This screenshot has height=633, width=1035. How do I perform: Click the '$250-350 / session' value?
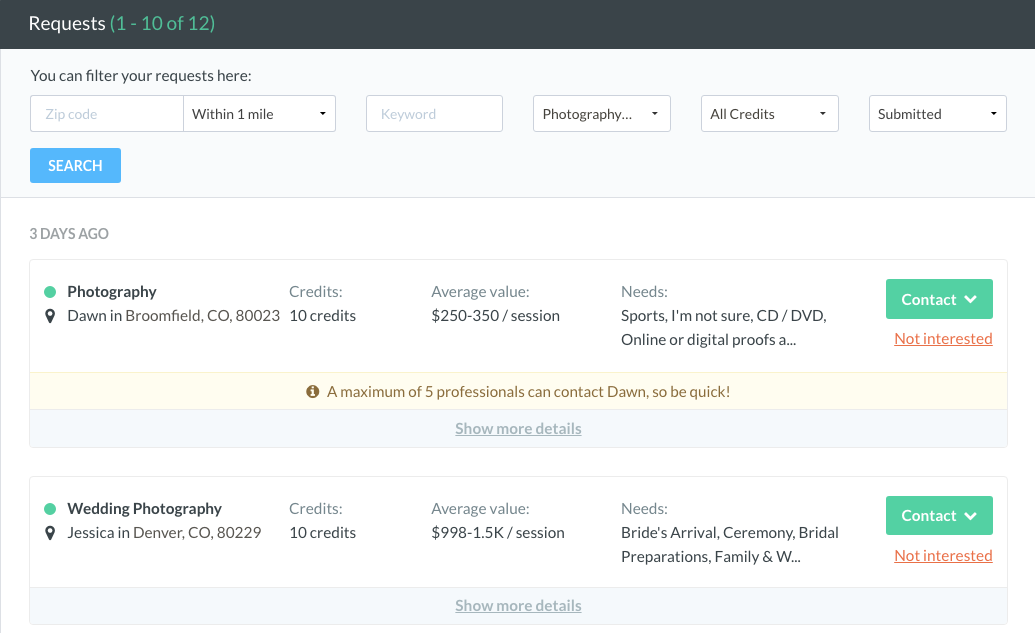tap(496, 316)
